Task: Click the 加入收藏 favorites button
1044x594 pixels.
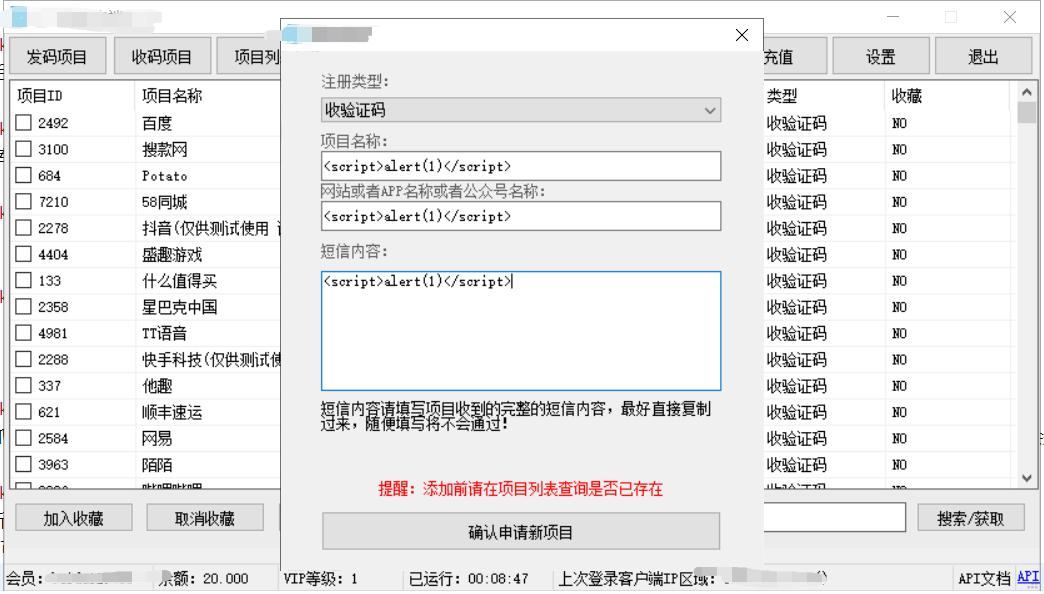Action: tap(72, 517)
